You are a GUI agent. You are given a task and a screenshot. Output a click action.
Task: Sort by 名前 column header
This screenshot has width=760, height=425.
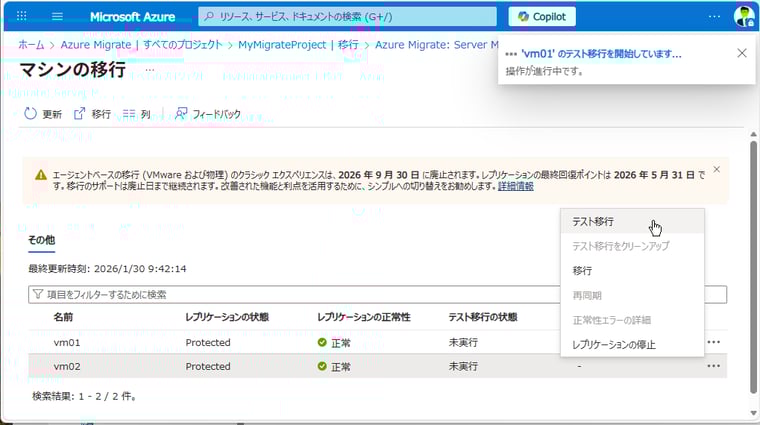[63, 317]
